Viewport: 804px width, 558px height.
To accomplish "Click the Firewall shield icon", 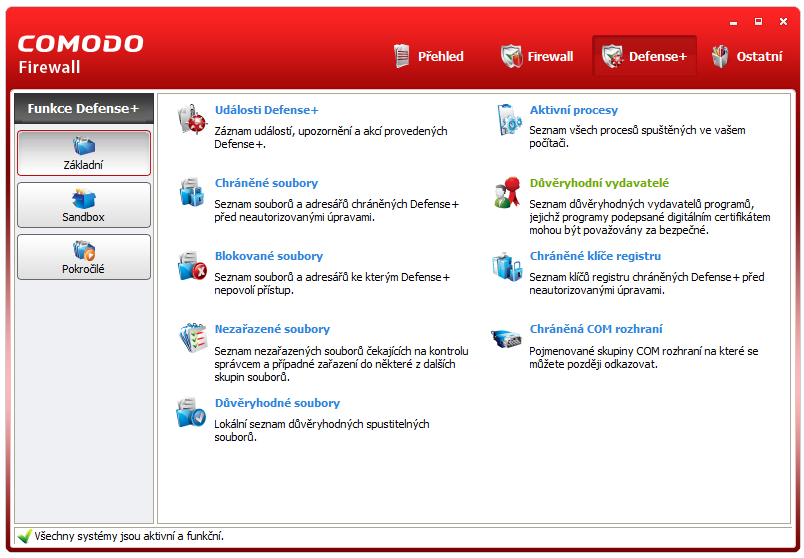I will click(x=511, y=56).
